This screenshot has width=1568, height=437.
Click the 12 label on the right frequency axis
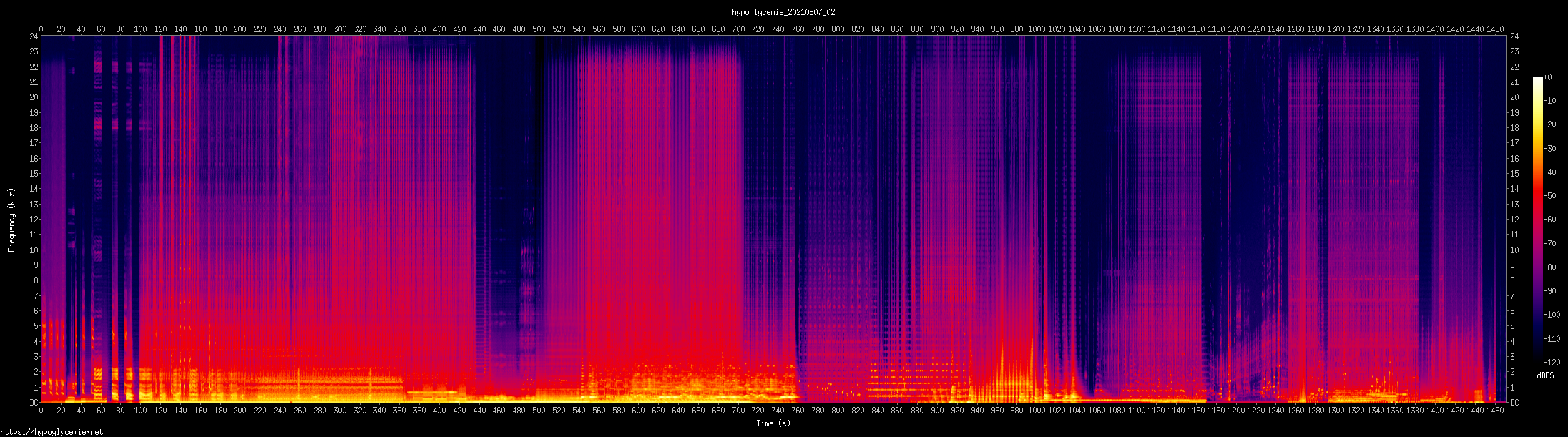(1514, 220)
